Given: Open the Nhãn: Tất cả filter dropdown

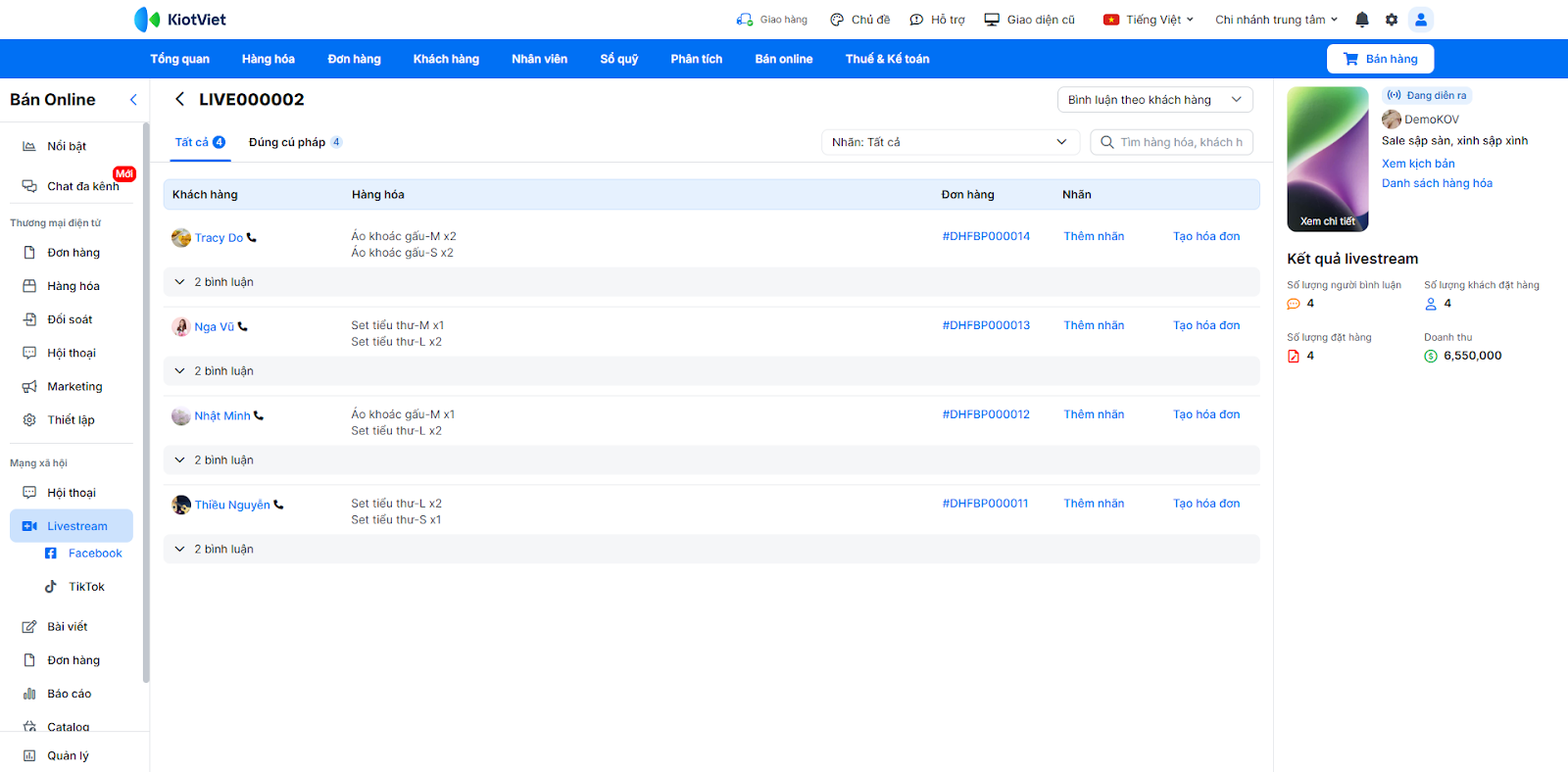Looking at the screenshot, I should 950,142.
